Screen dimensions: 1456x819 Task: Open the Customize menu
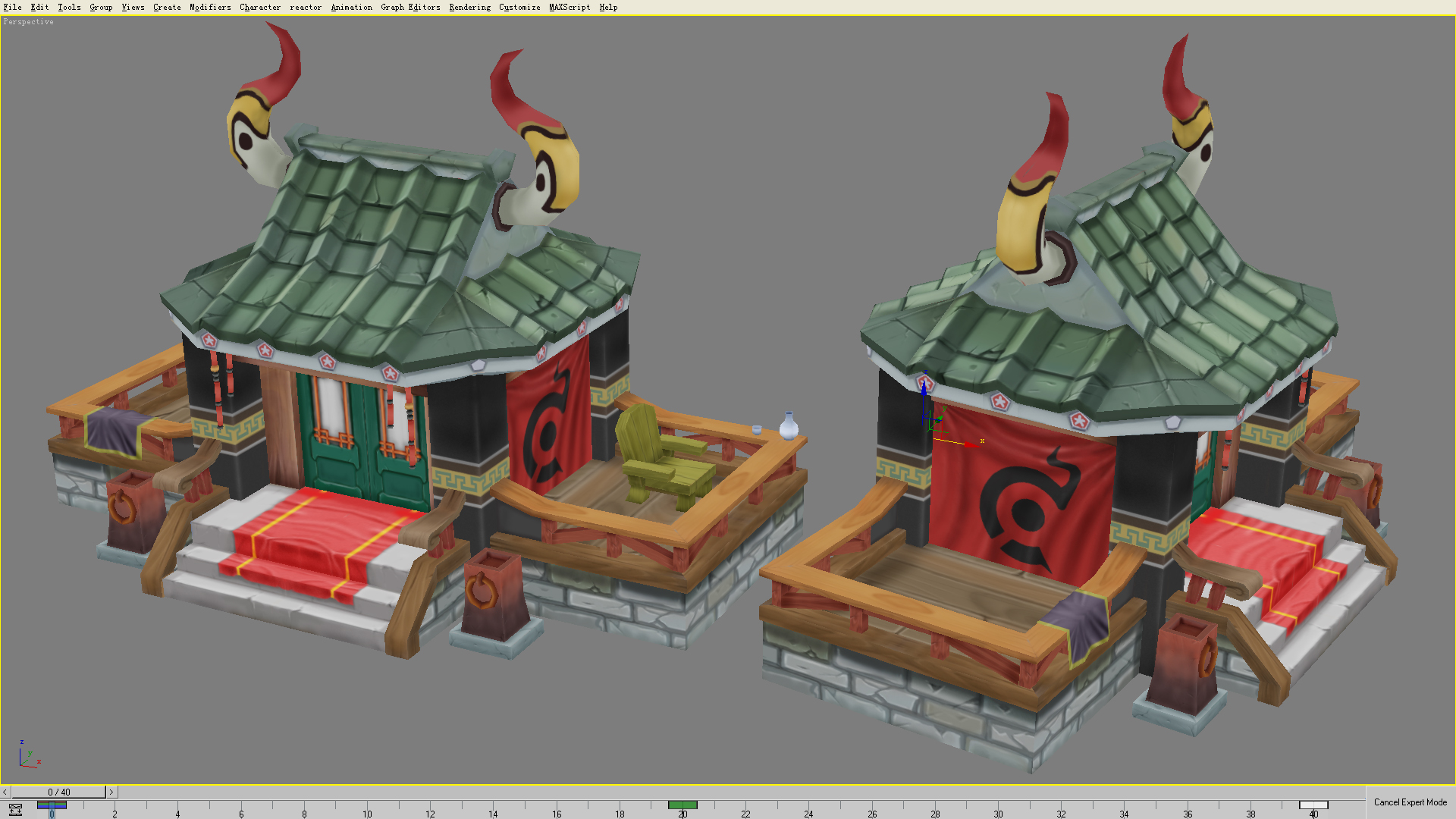(519, 8)
